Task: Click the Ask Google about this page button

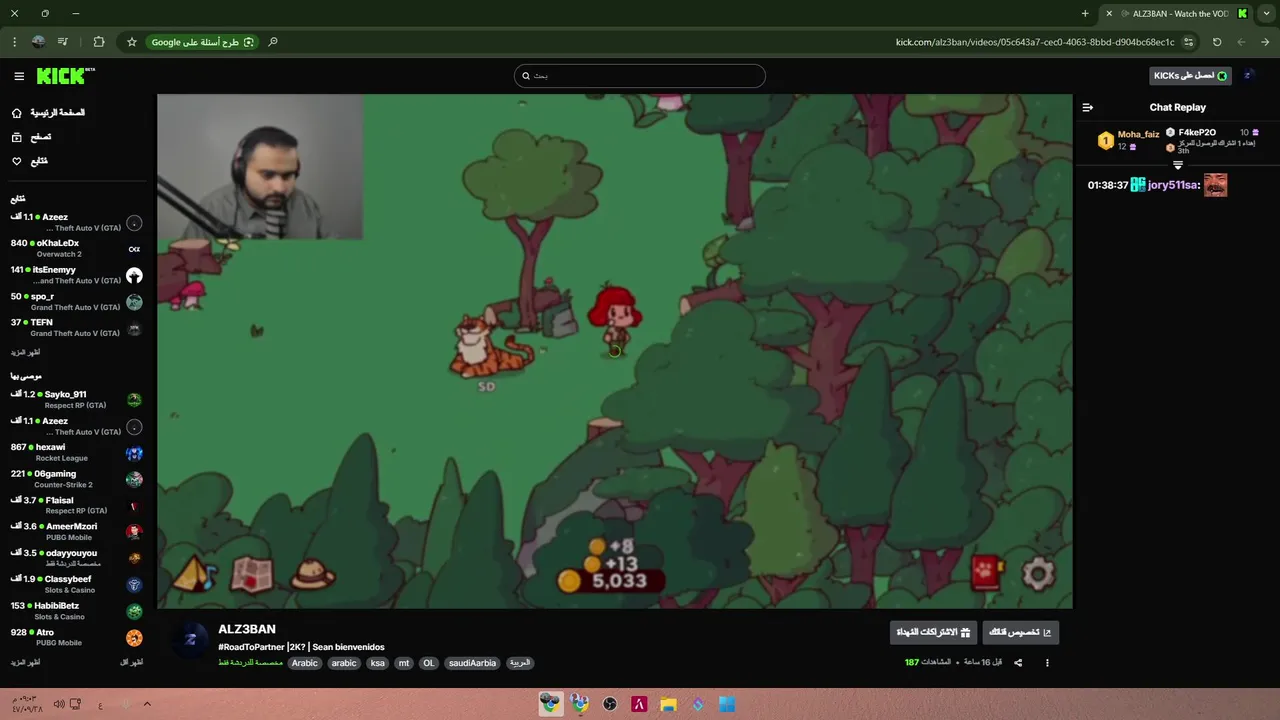Action: 202,42
